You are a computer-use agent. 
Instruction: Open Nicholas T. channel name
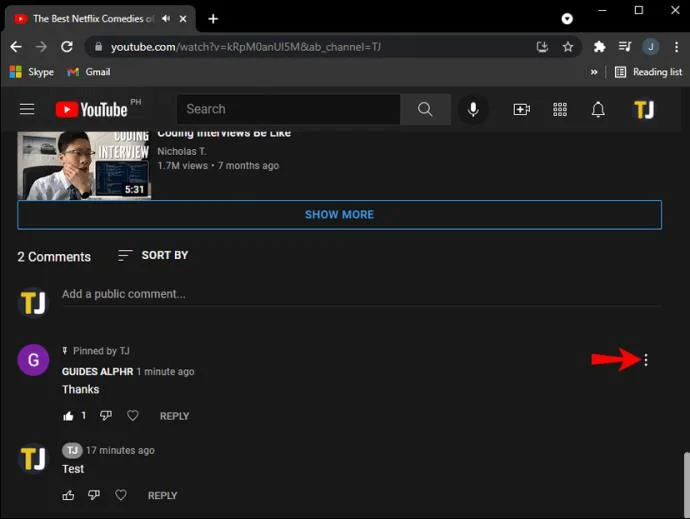click(182, 151)
